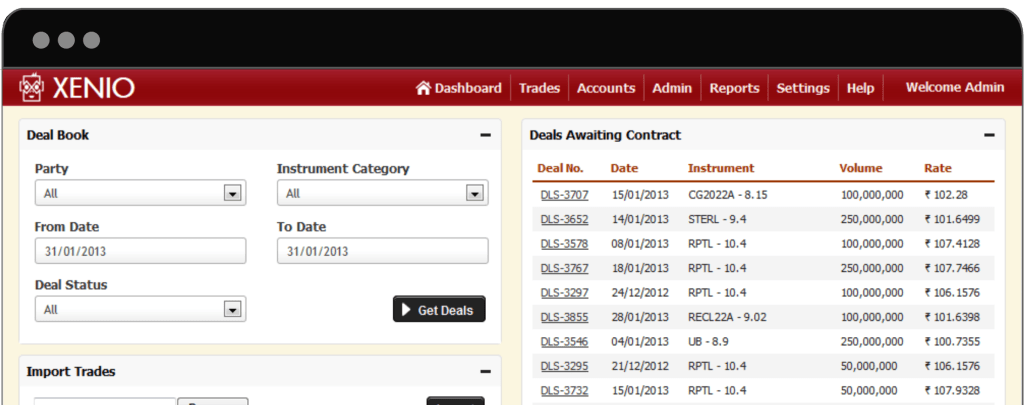Click the Help menu item

pos(860,88)
